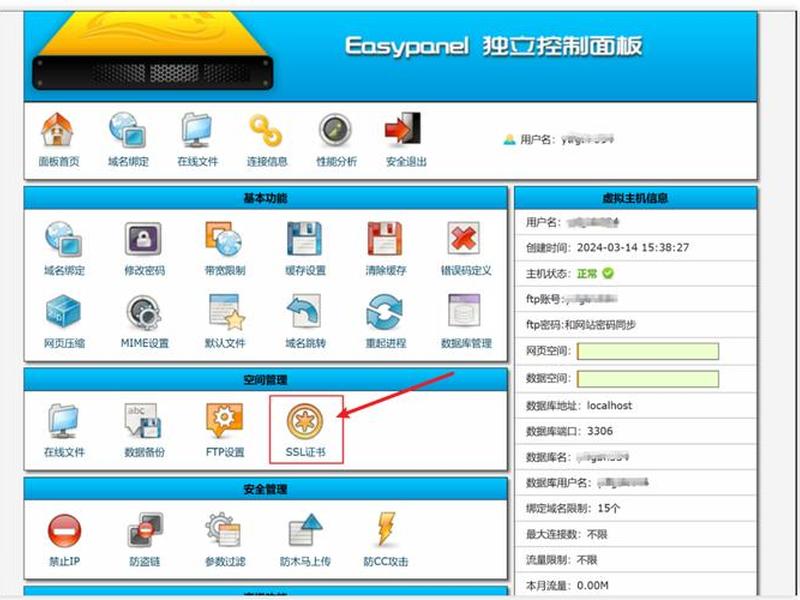Open the SSL证书 icon
The height and width of the screenshot is (600, 800).
tap(305, 421)
